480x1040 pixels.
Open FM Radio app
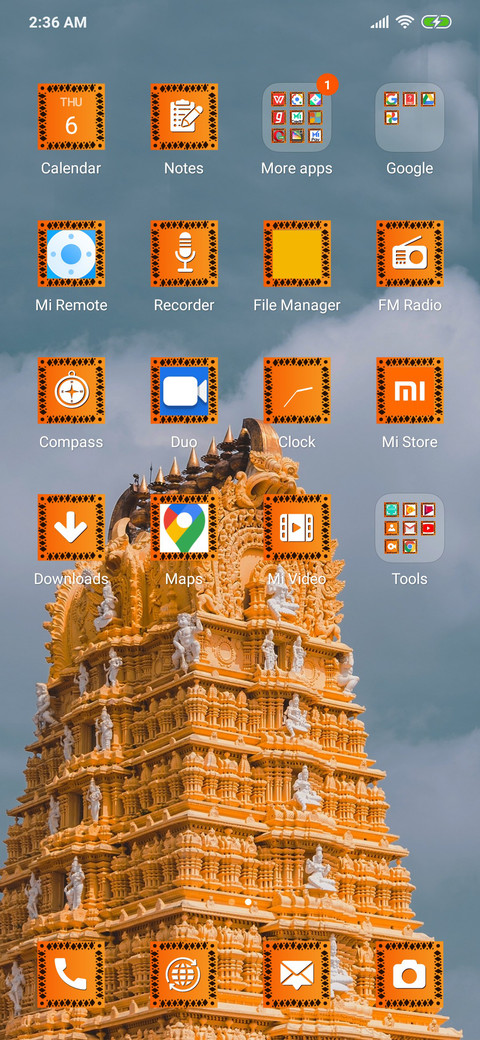409,254
